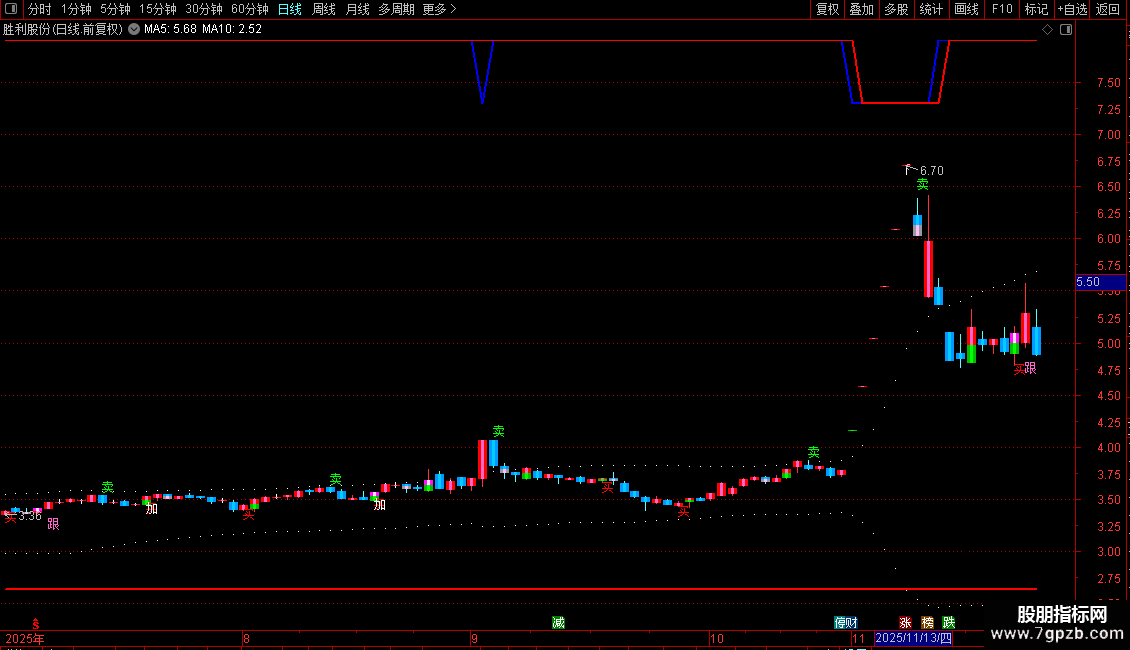Click the 胜利股份(日线.前复权) chart title
Viewport: 1130px width, 650px height.
click(x=63, y=30)
